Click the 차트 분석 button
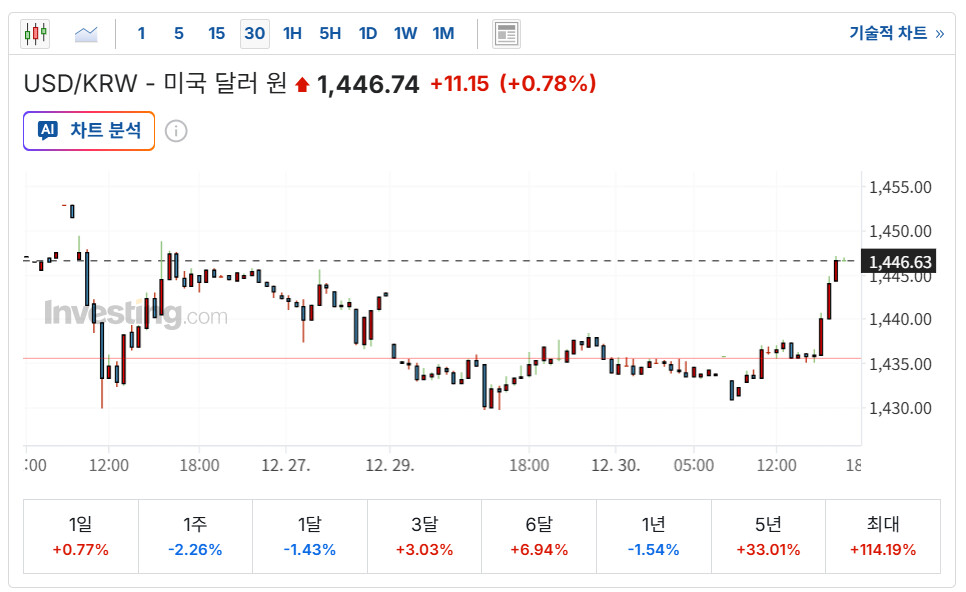This screenshot has height=592, width=966. [x=89, y=131]
